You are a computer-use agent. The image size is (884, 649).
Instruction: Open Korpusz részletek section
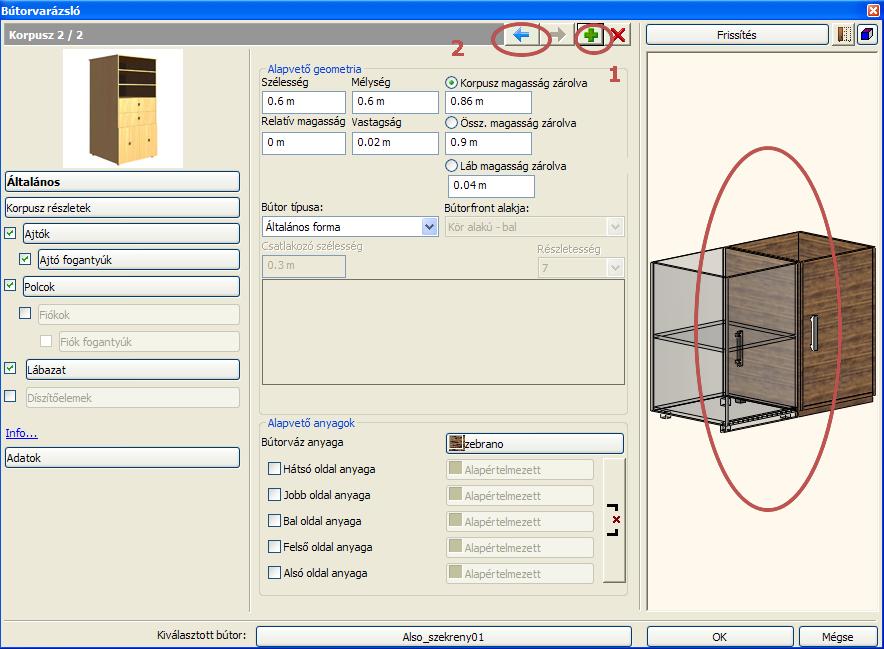tap(122, 207)
